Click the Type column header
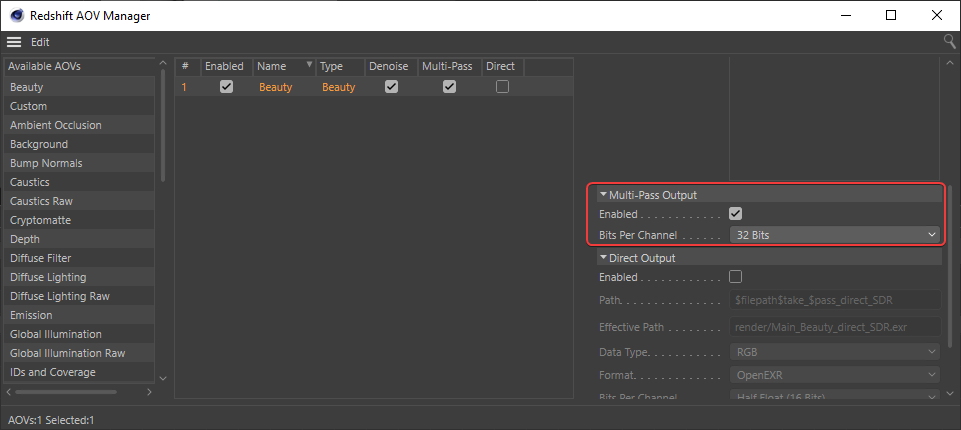Image resolution: width=961 pixels, height=430 pixels. tap(331, 66)
